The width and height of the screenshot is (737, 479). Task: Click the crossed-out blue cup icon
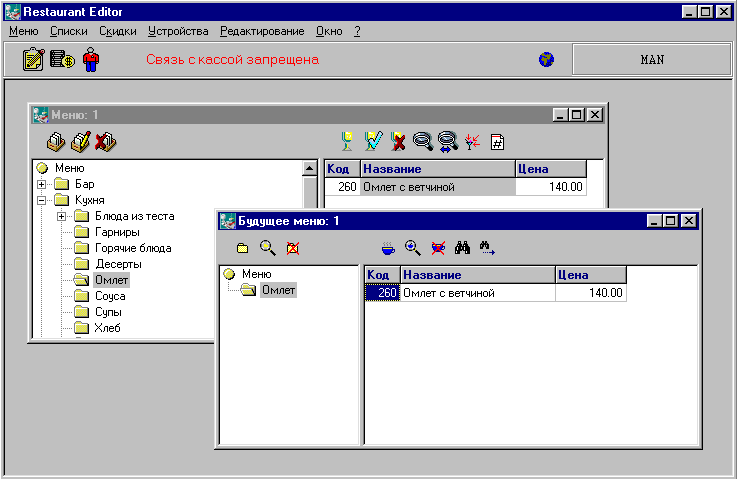(x=438, y=248)
